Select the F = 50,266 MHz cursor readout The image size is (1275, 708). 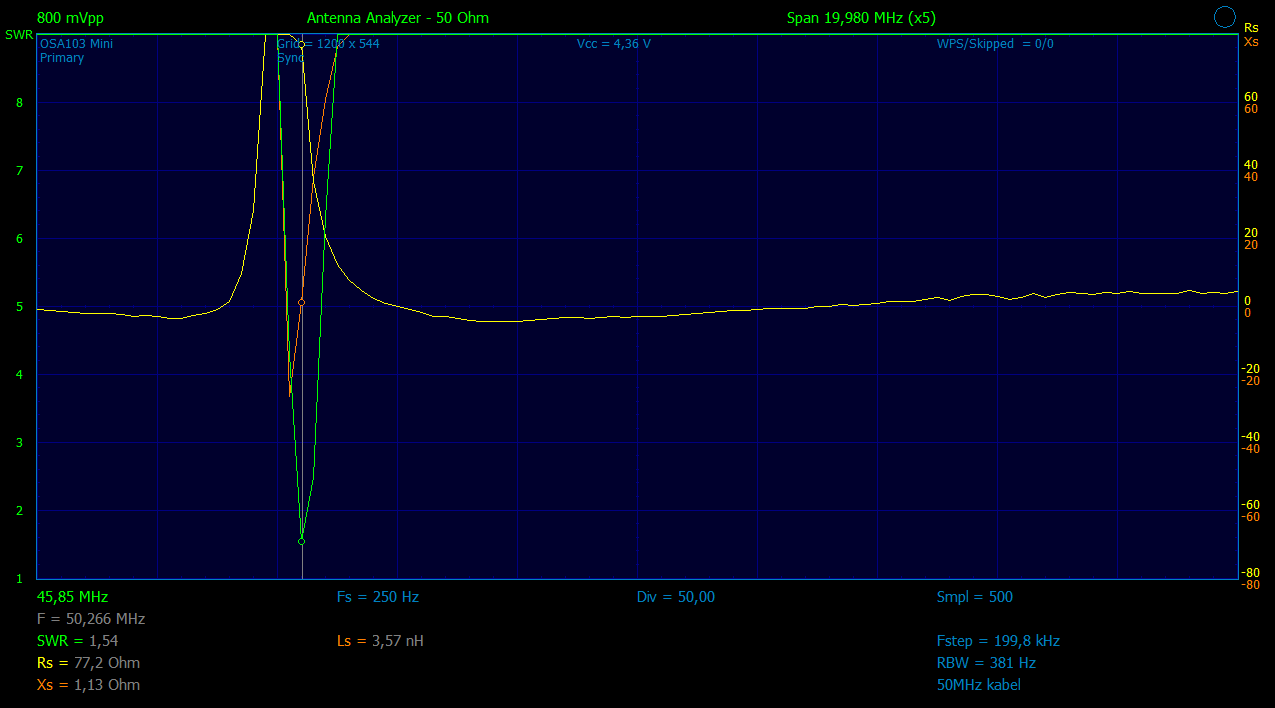[x=91, y=619]
